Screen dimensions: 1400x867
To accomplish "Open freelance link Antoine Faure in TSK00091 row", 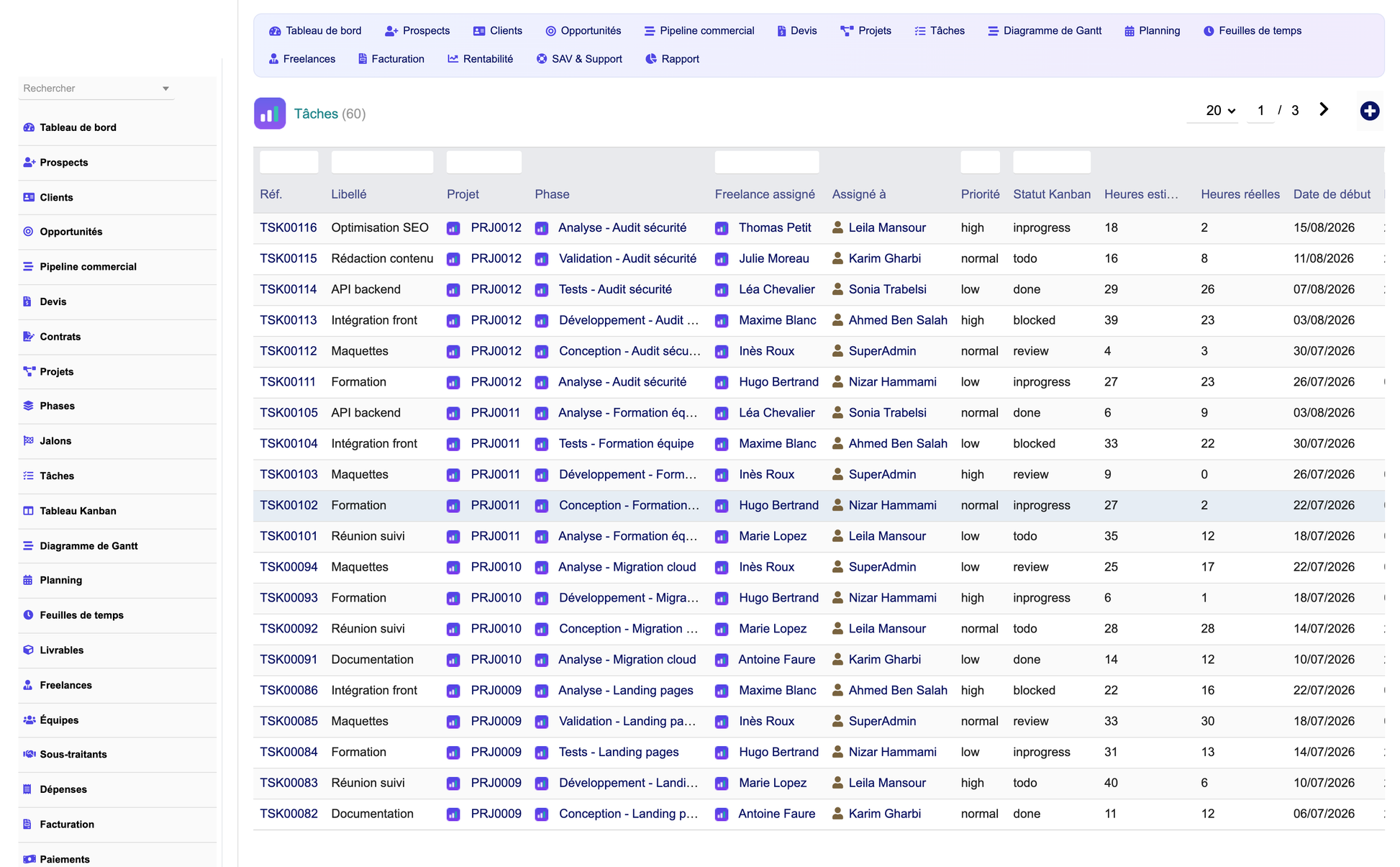I will point(777,659).
